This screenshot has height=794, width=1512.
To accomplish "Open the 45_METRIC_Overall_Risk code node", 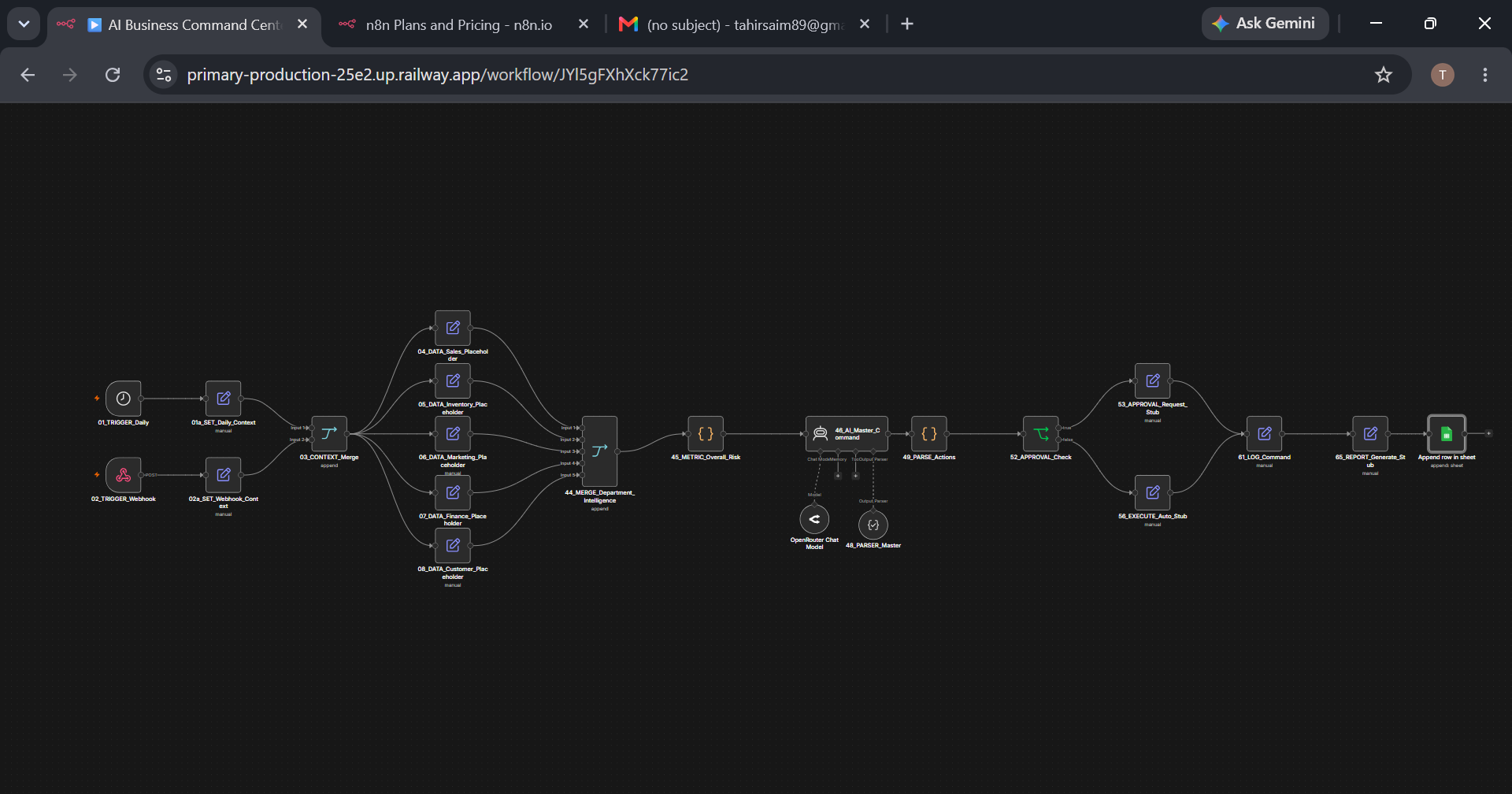I will 706,433.
